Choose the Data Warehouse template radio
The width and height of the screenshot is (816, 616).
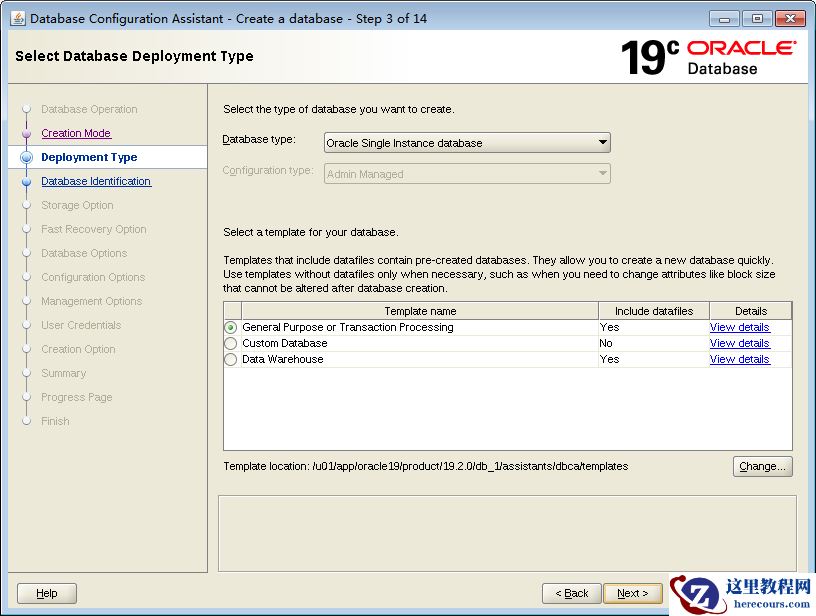click(x=231, y=360)
